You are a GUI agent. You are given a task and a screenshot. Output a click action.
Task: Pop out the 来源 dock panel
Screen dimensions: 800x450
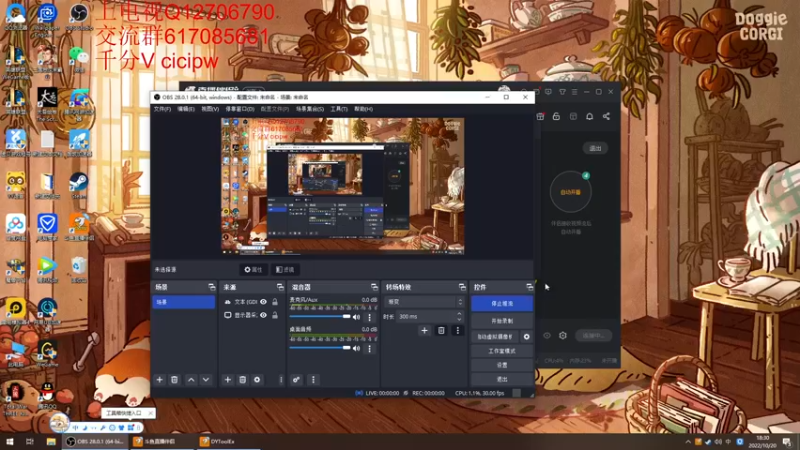(280, 287)
